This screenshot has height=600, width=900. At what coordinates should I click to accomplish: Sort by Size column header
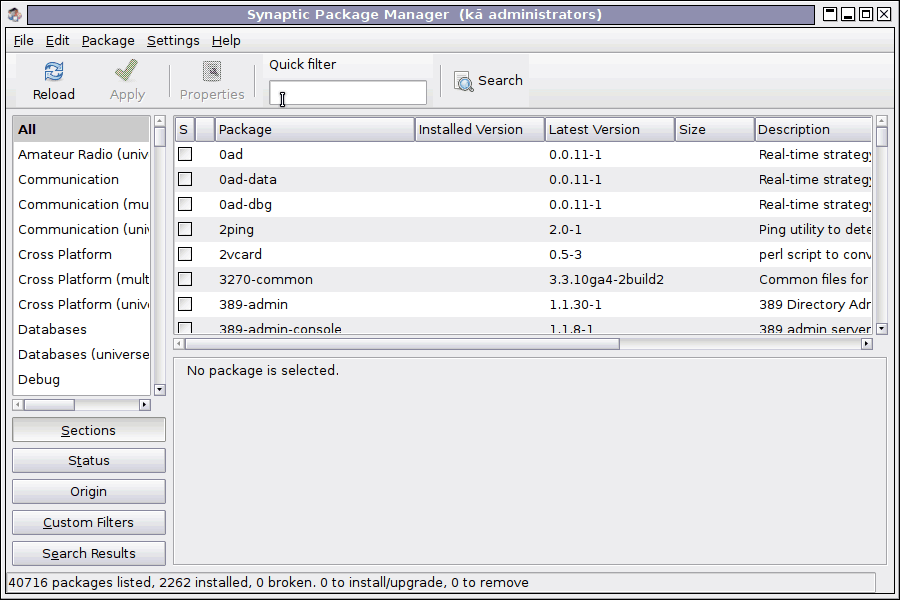coord(715,129)
